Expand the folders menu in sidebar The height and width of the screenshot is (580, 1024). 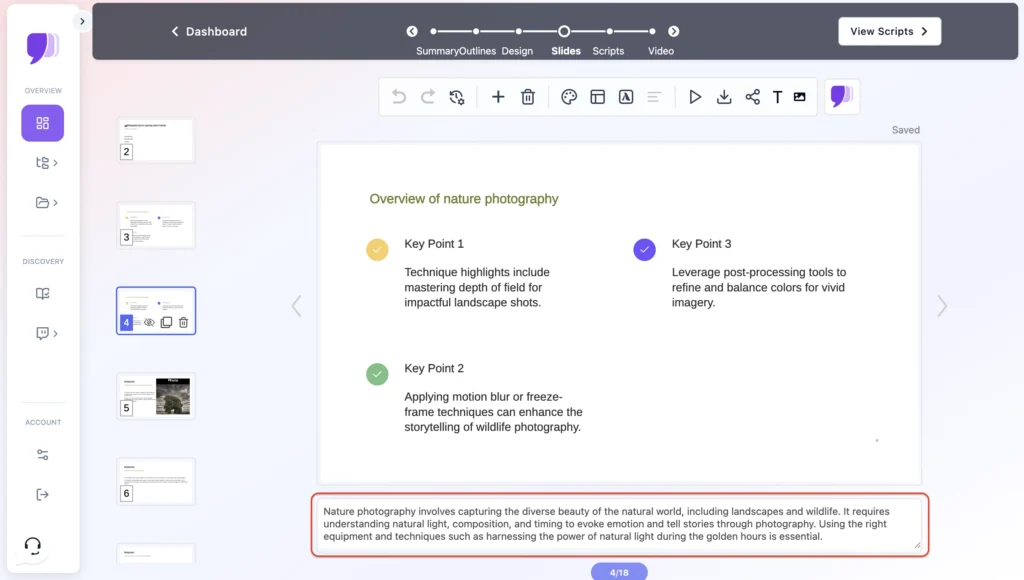pos(46,202)
